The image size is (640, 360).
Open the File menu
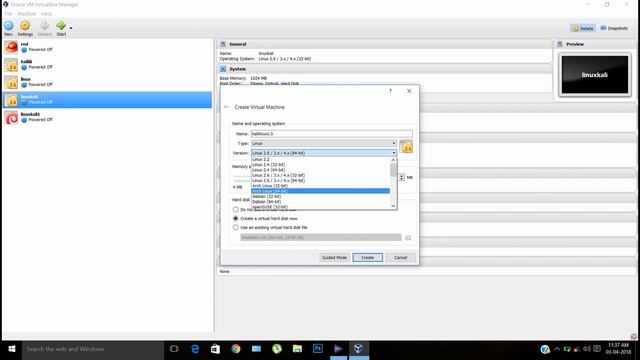point(8,13)
